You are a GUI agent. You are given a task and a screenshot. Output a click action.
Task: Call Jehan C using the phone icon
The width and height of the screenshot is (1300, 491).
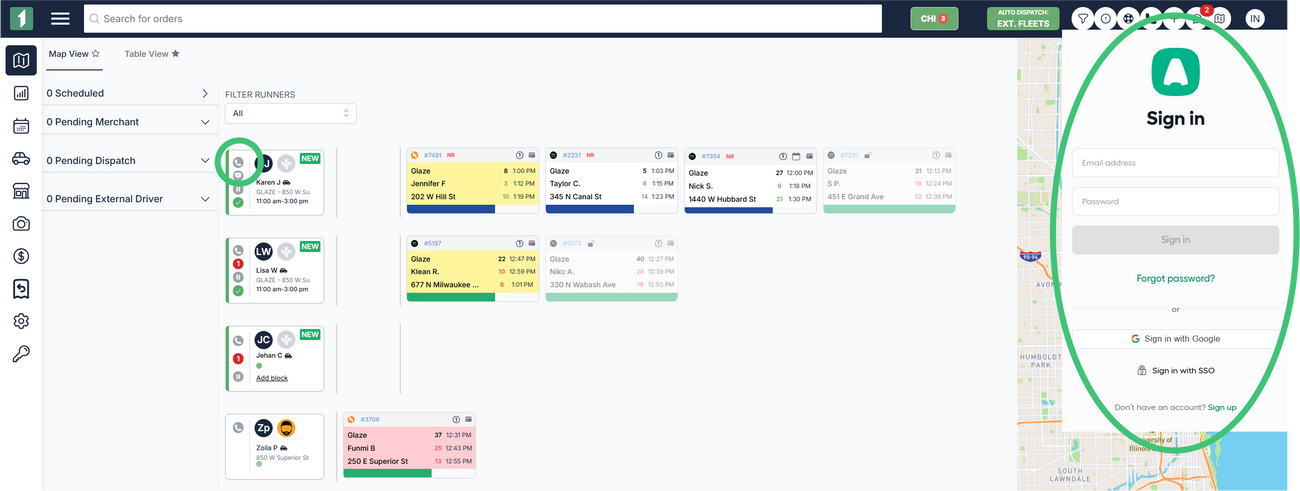[x=238, y=341]
